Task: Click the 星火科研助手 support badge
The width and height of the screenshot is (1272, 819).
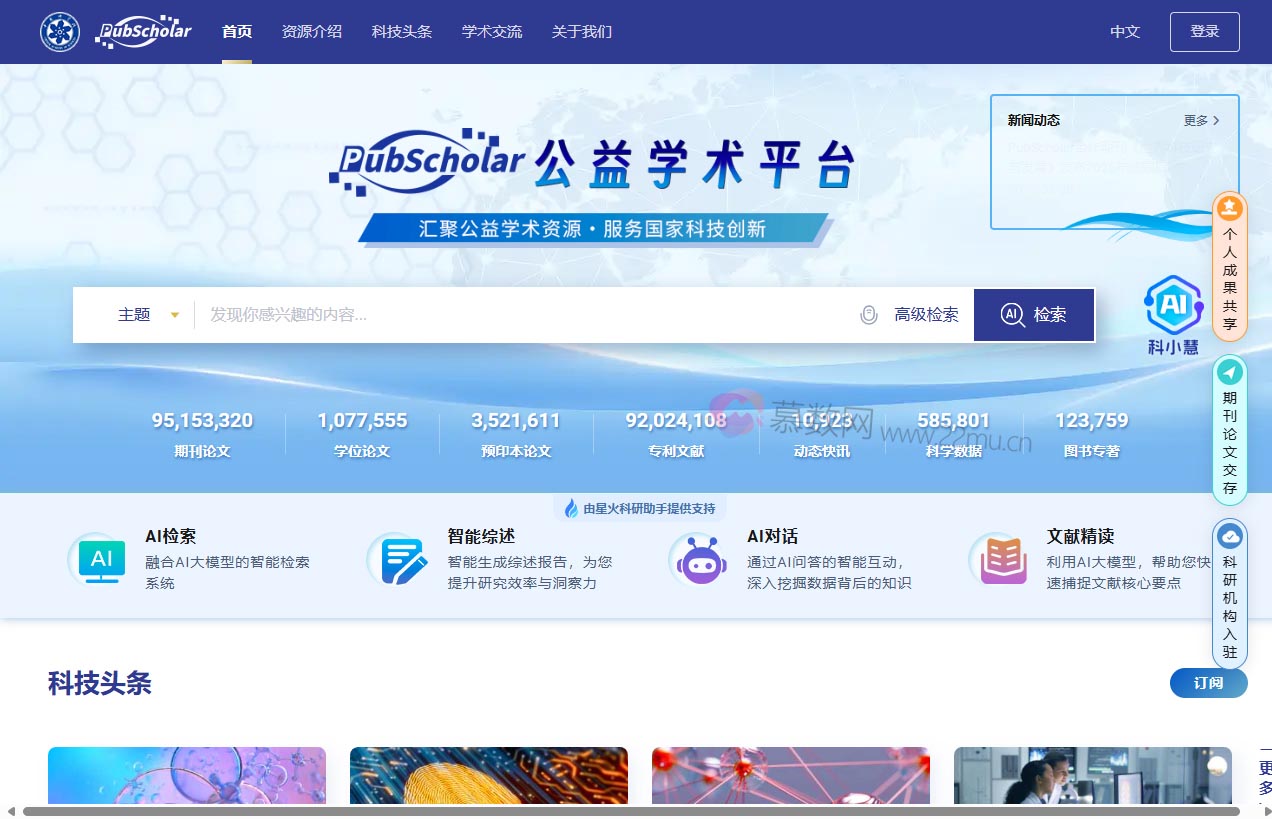Action: [x=638, y=508]
